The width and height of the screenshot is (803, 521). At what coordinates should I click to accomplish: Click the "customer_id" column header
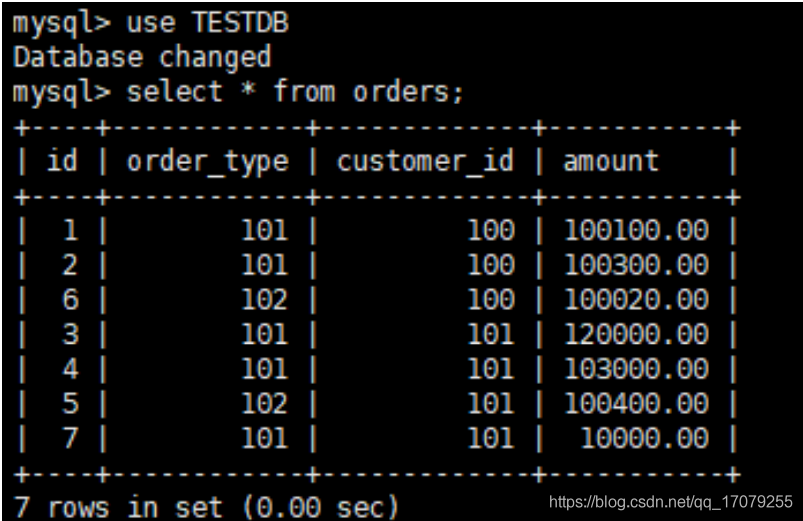click(425, 161)
